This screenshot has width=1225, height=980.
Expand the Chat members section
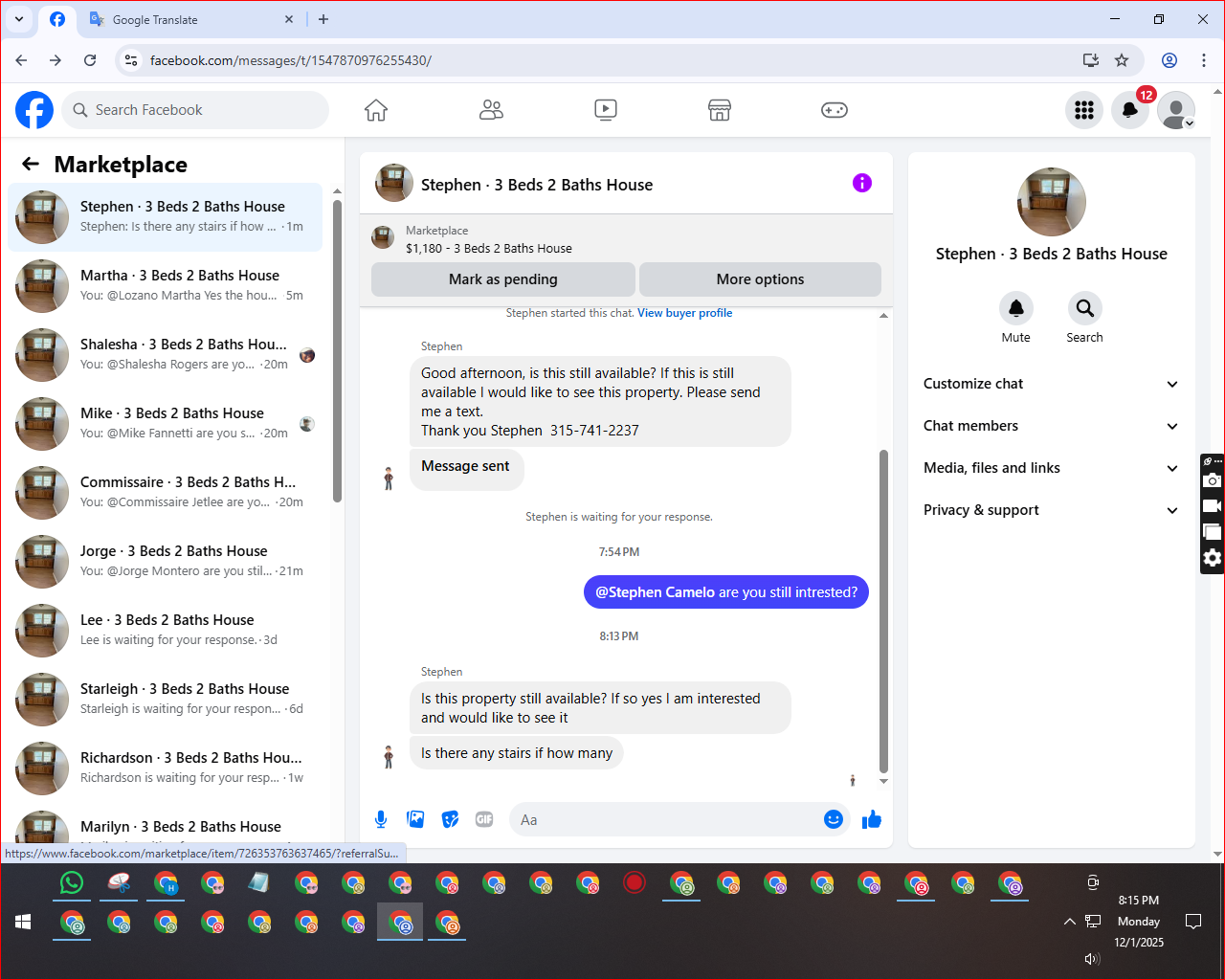(x=1051, y=426)
